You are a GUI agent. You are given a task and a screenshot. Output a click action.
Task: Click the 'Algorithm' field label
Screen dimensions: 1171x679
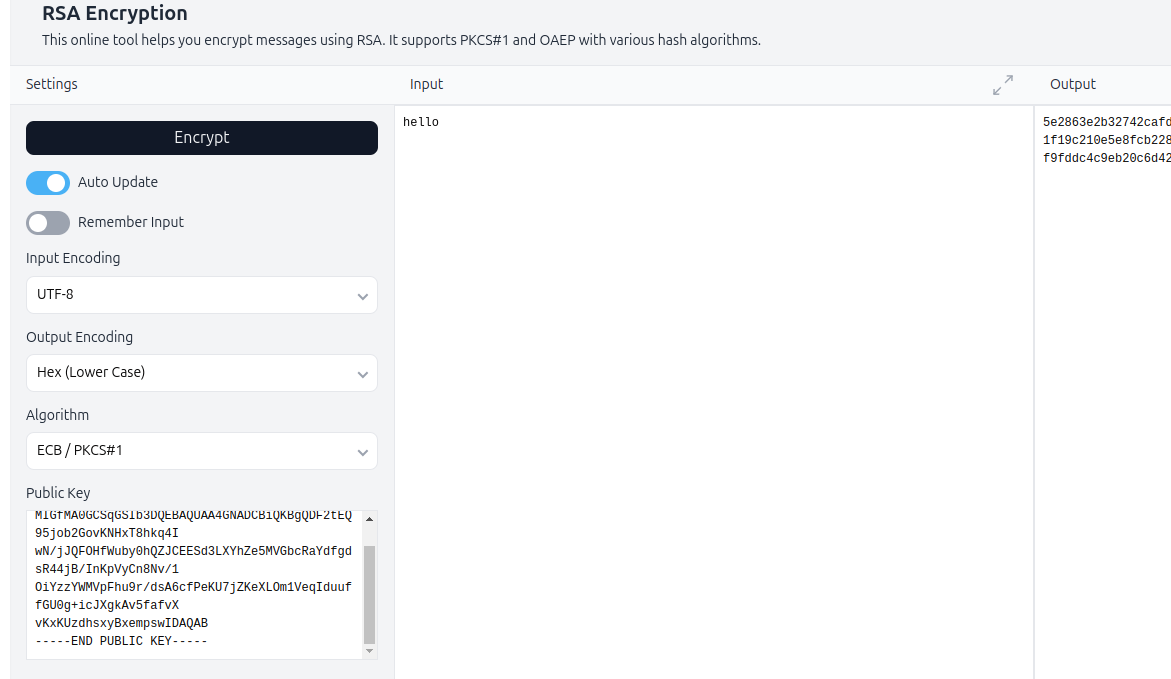58,415
